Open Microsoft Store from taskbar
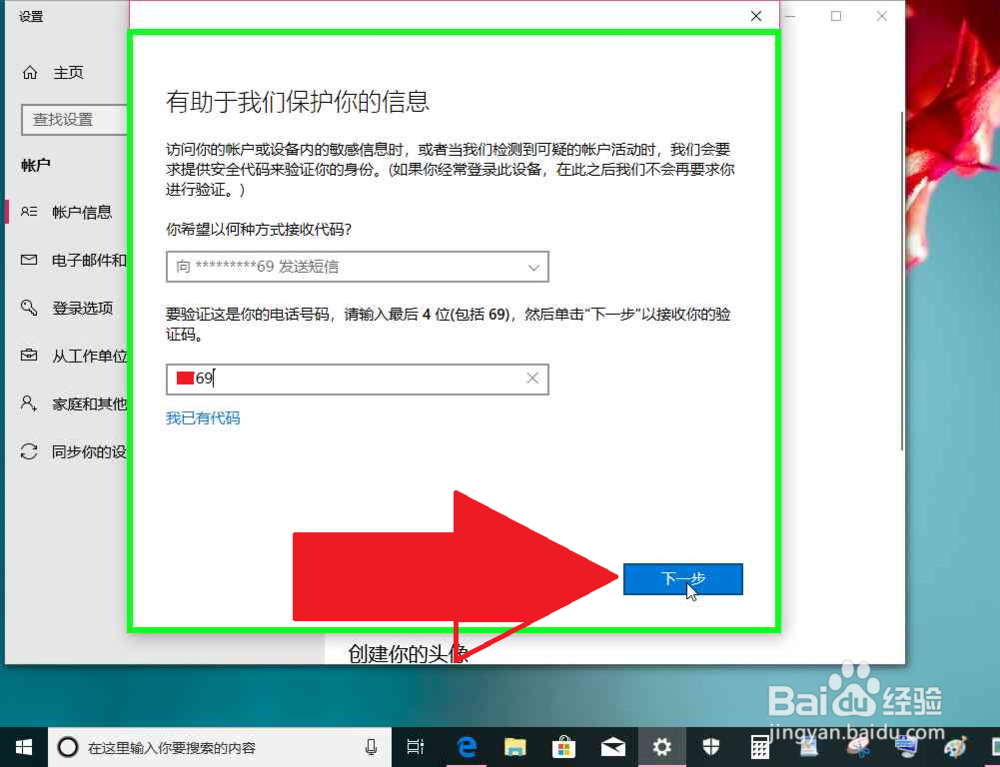 (564, 746)
